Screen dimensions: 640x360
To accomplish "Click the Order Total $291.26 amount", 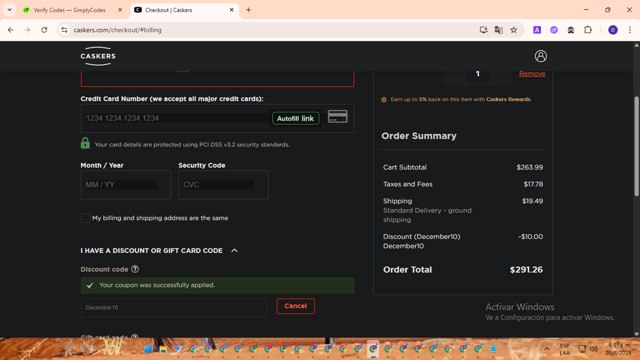I will [x=526, y=270].
